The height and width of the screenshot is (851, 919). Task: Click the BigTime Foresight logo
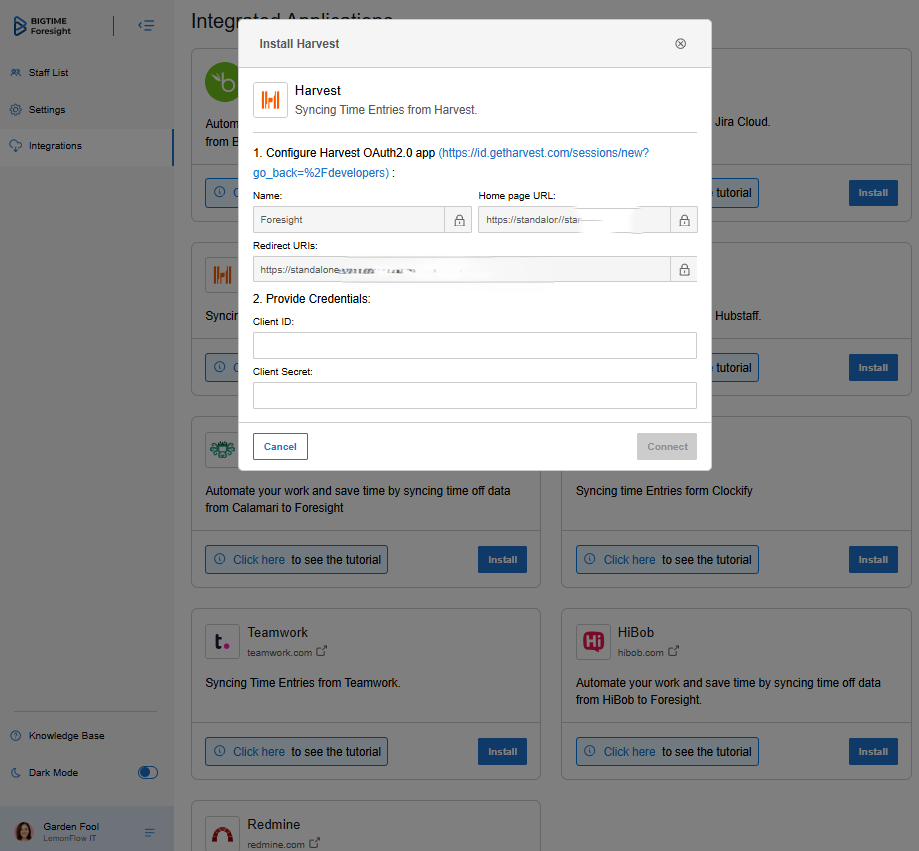pos(42,26)
